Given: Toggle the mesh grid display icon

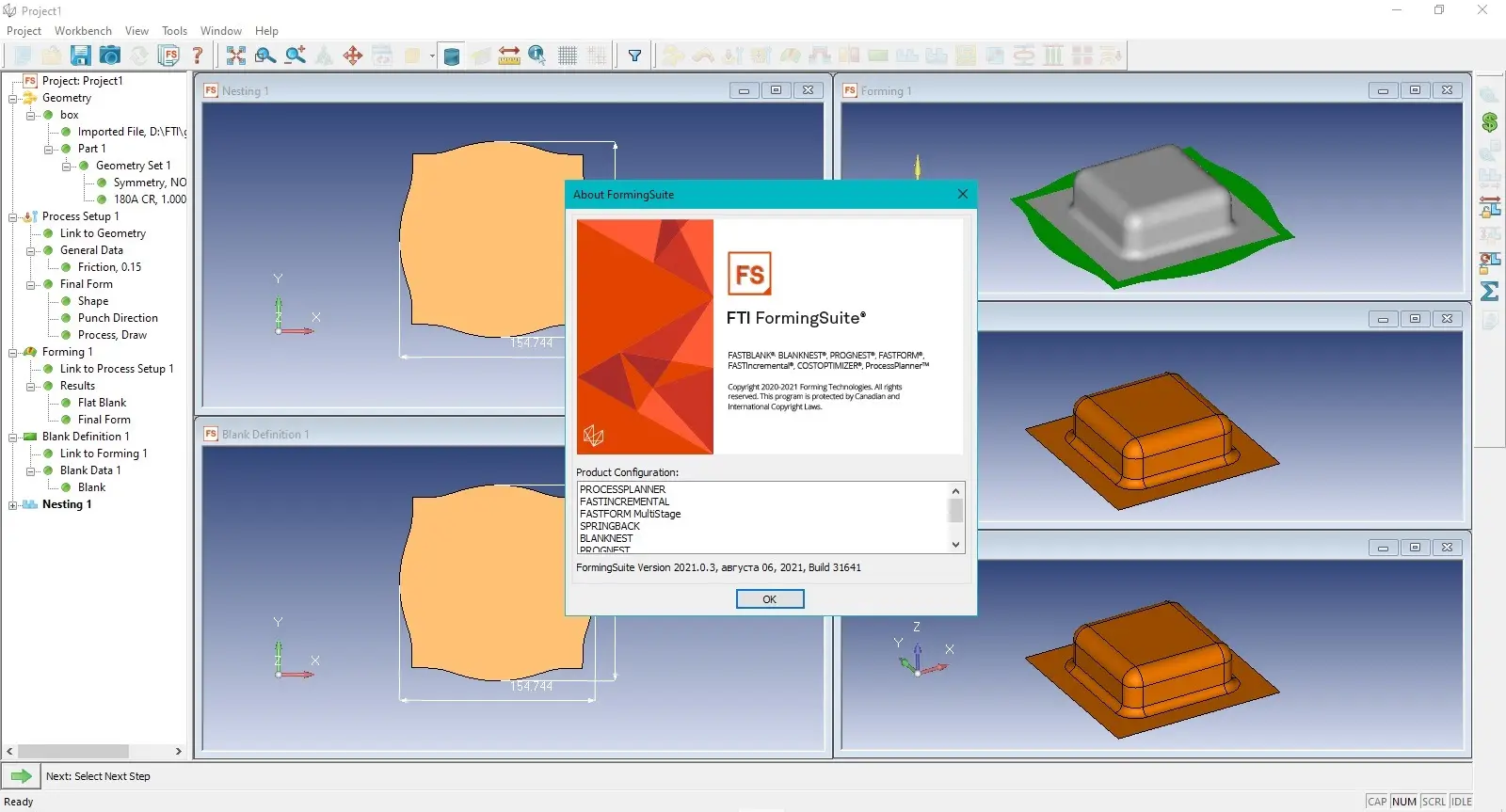Looking at the screenshot, I should click(568, 56).
